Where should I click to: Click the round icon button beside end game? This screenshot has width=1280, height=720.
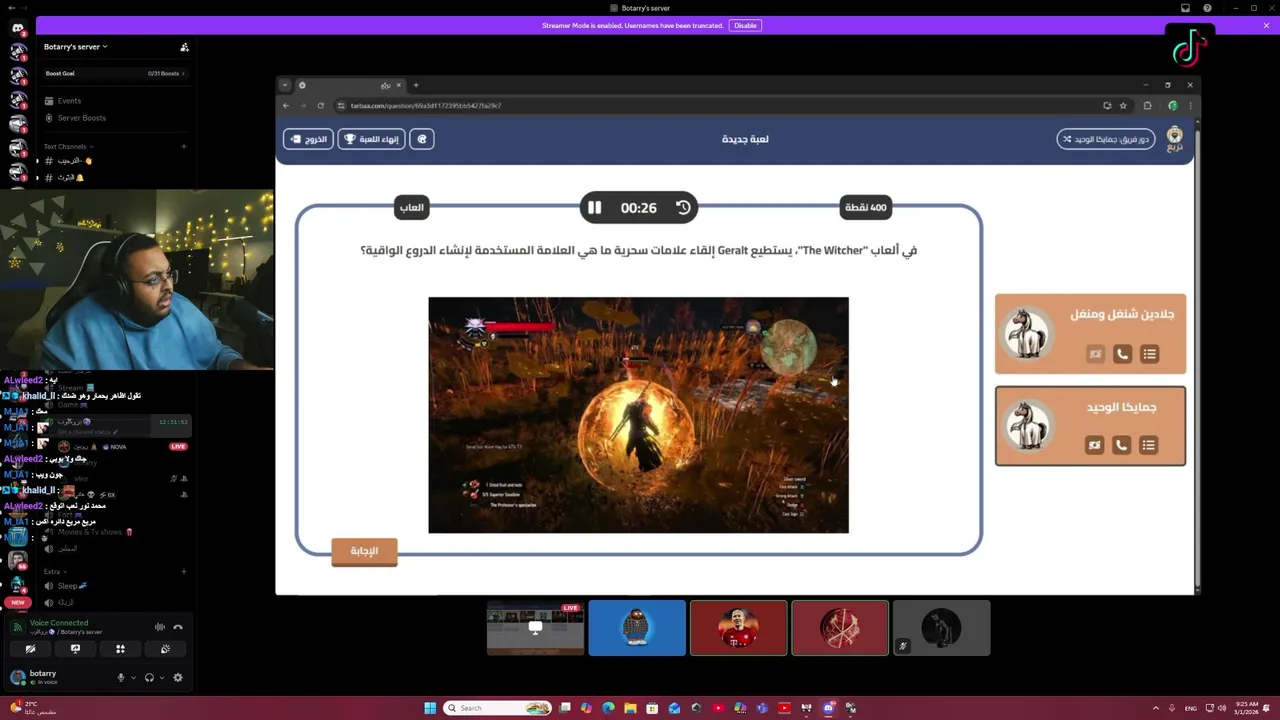click(x=422, y=139)
